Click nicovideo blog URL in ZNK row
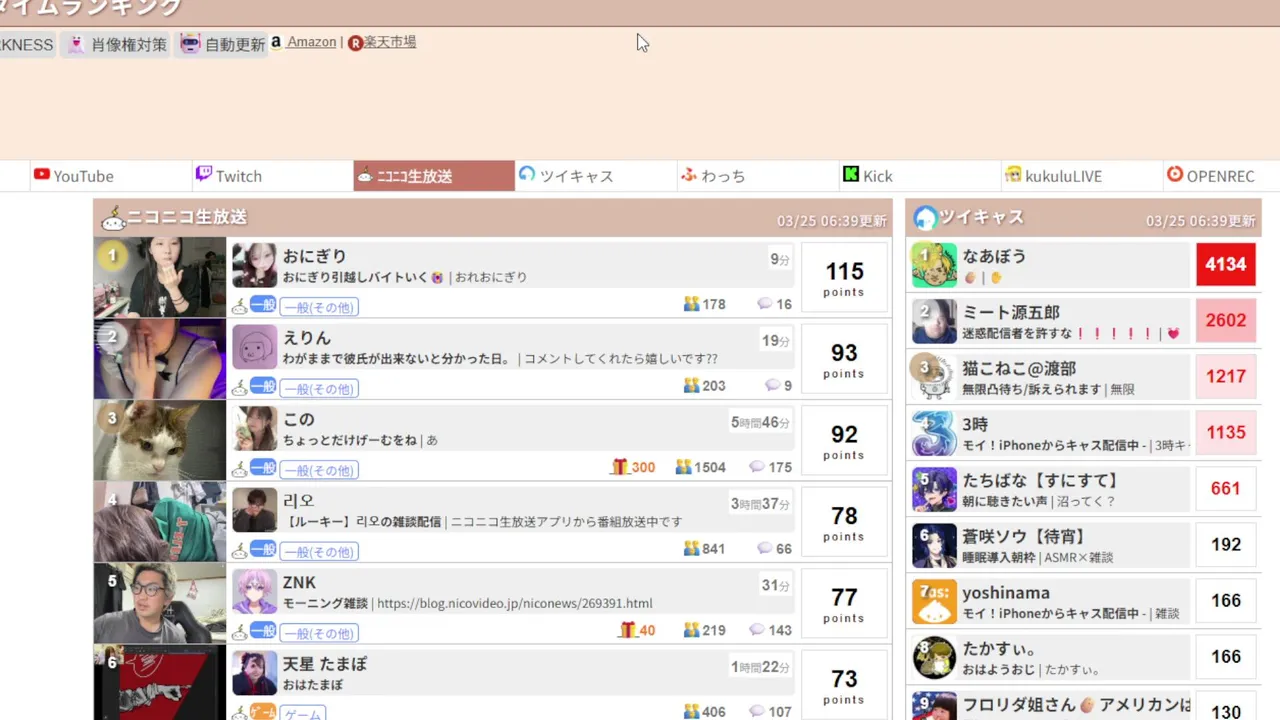The width and height of the screenshot is (1280, 720). pos(515,604)
